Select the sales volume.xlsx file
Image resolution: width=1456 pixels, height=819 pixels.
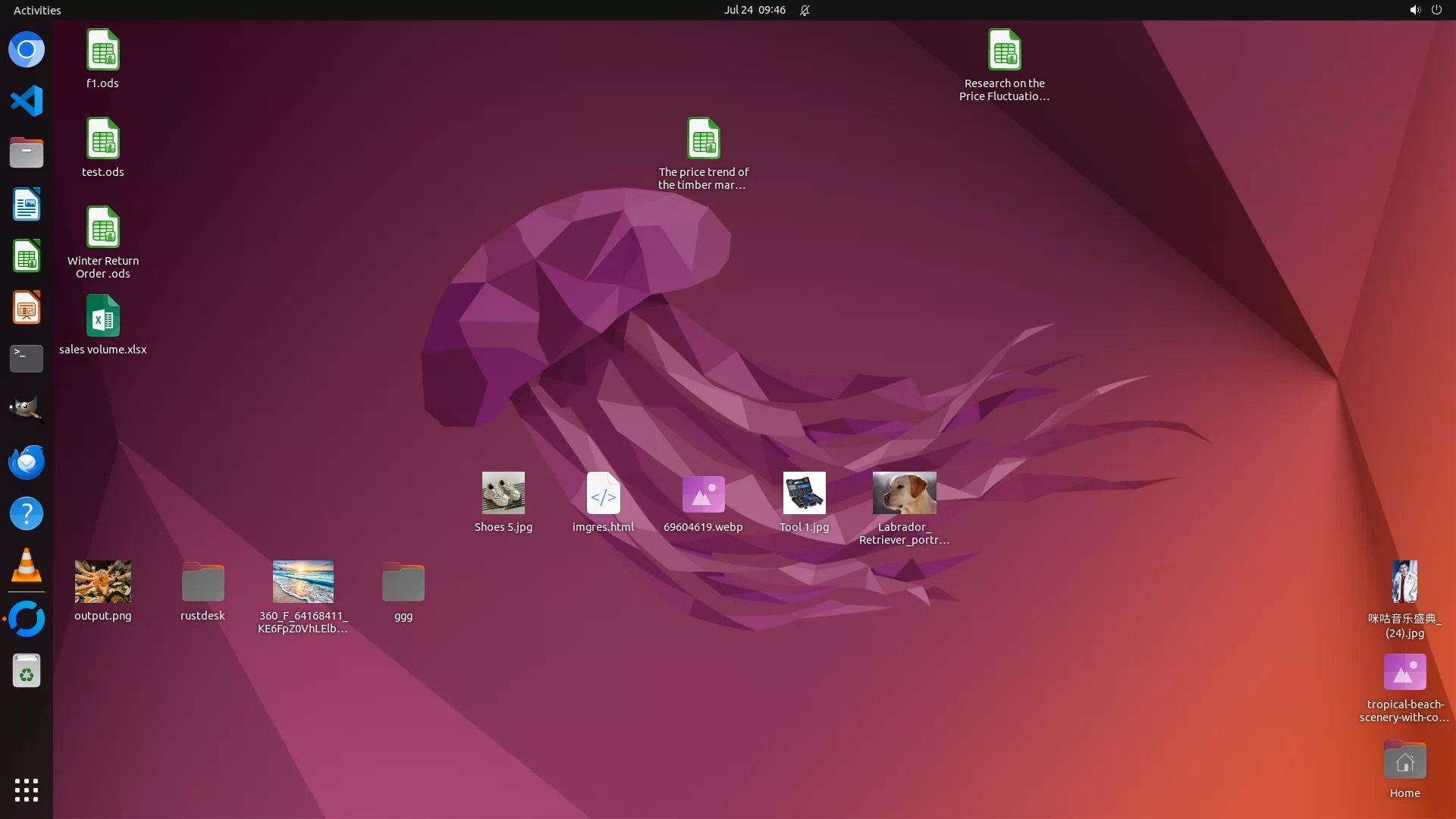[103, 317]
